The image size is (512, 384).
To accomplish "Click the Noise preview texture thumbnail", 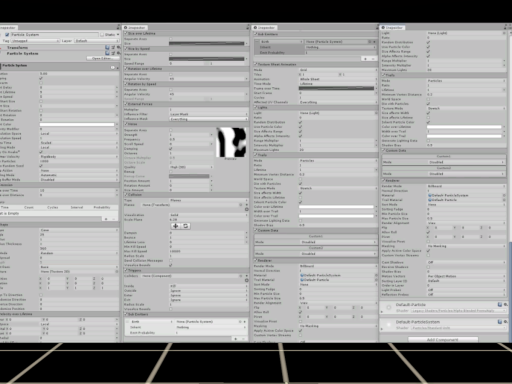I will click(231, 142).
